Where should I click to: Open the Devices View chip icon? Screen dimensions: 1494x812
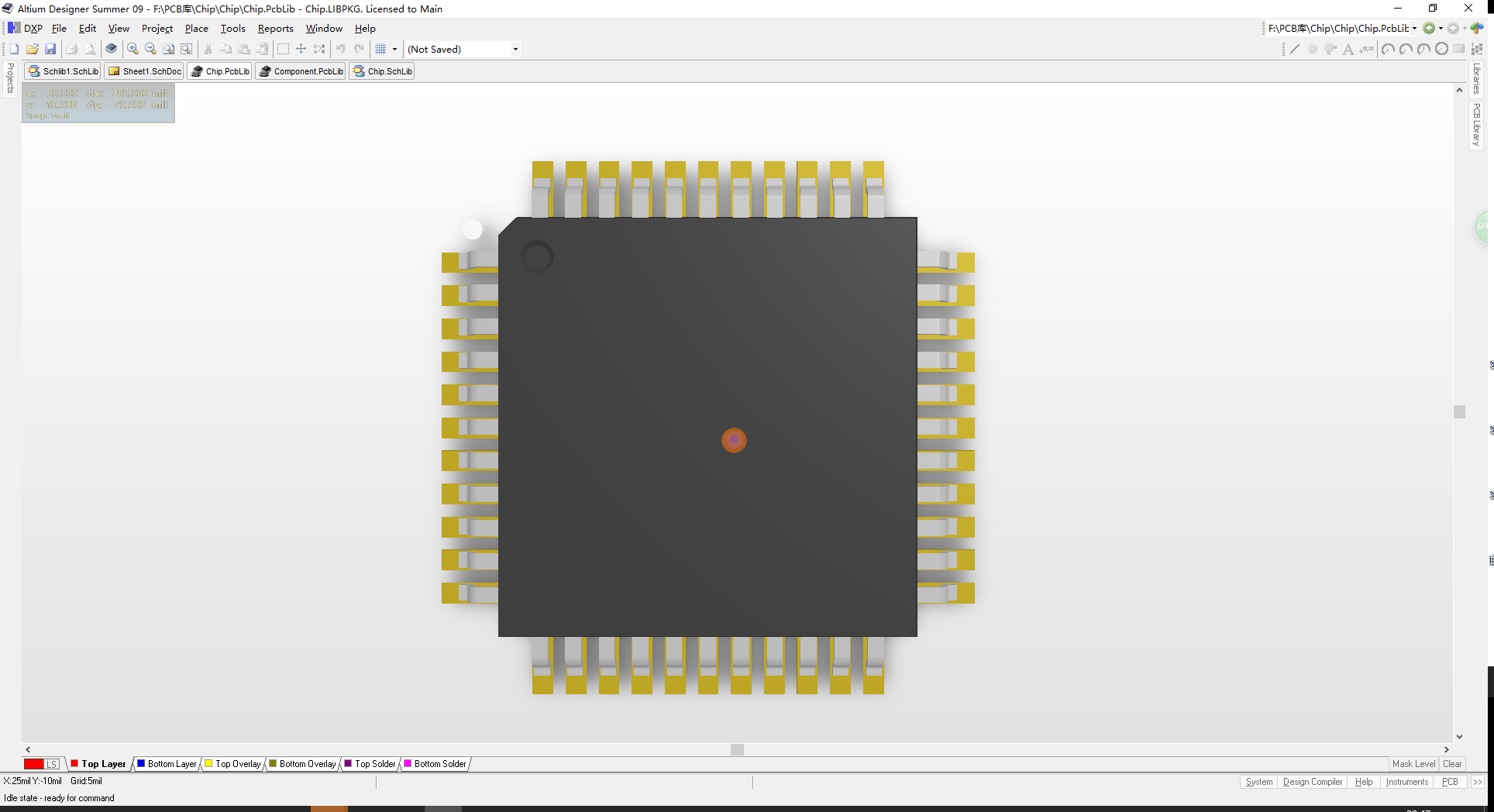click(x=112, y=49)
